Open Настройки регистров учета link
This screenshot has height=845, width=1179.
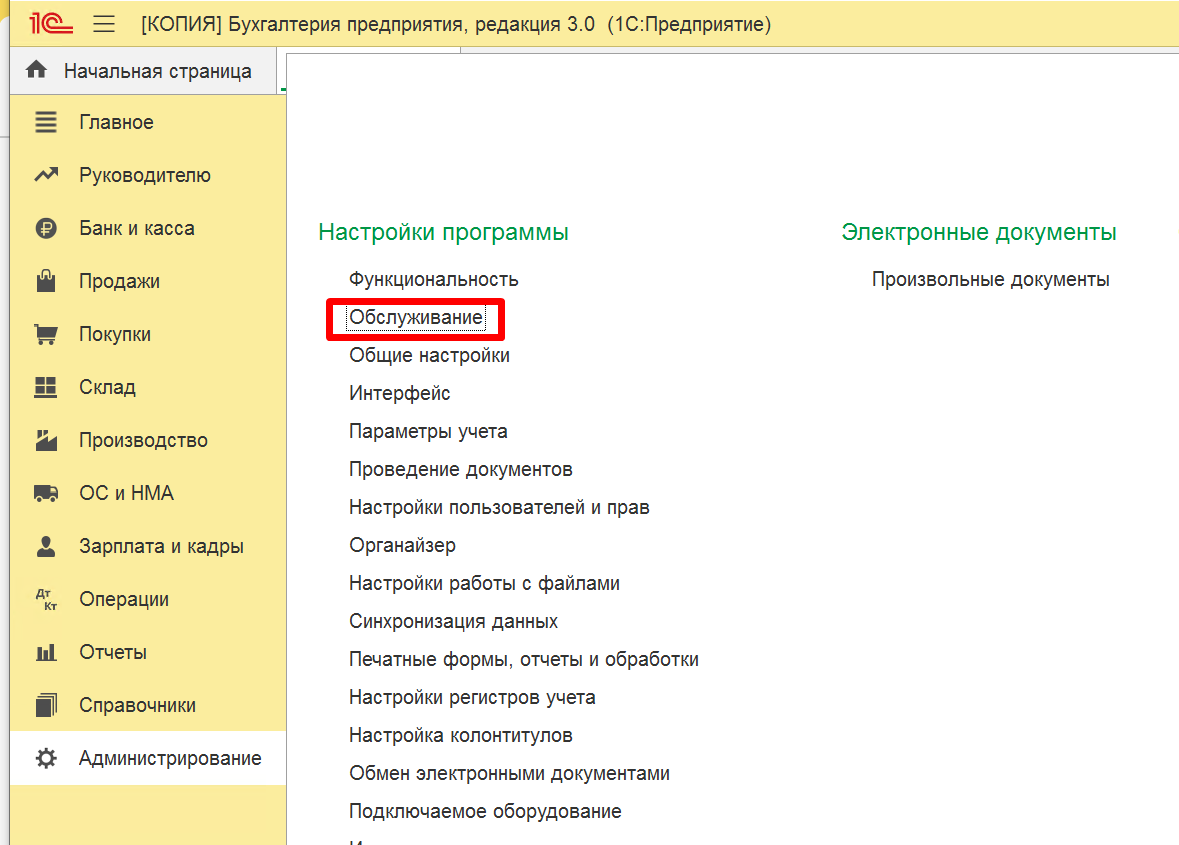(x=472, y=698)
